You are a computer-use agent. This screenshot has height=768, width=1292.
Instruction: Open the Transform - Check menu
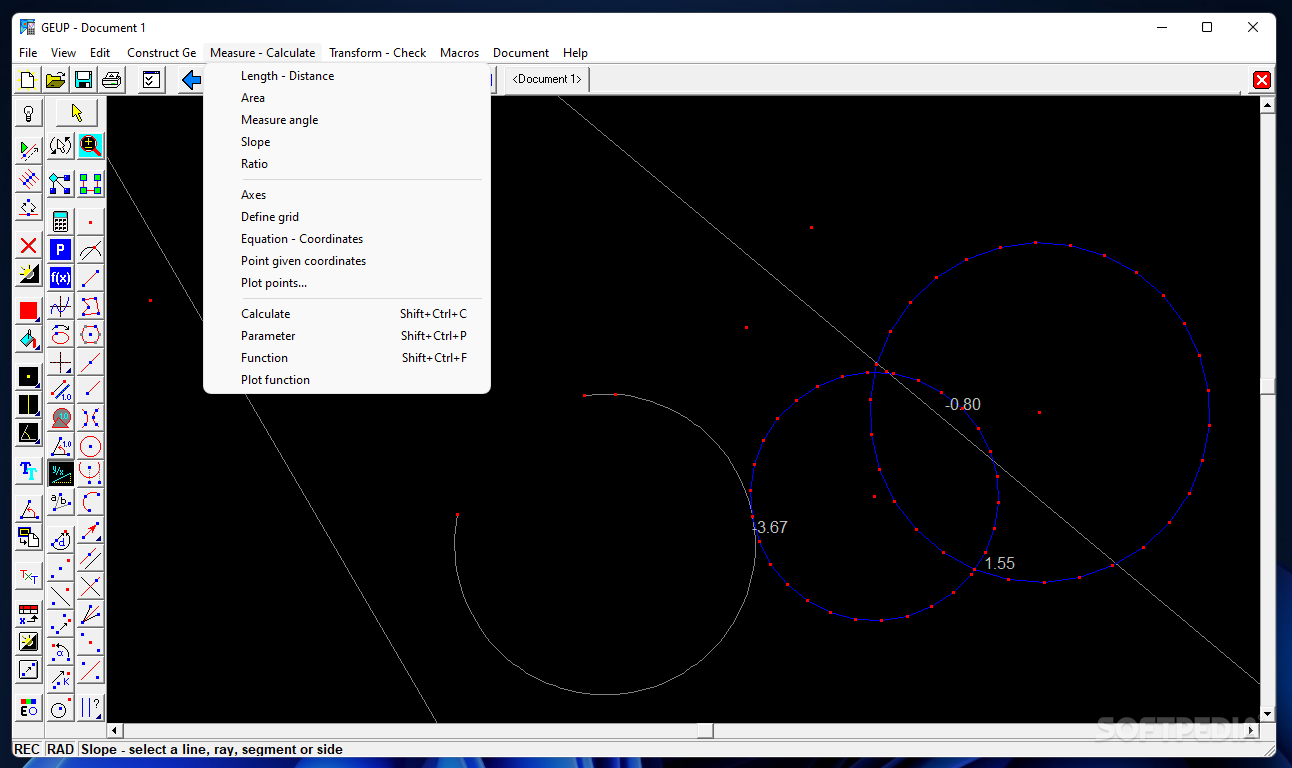[377, 53]
